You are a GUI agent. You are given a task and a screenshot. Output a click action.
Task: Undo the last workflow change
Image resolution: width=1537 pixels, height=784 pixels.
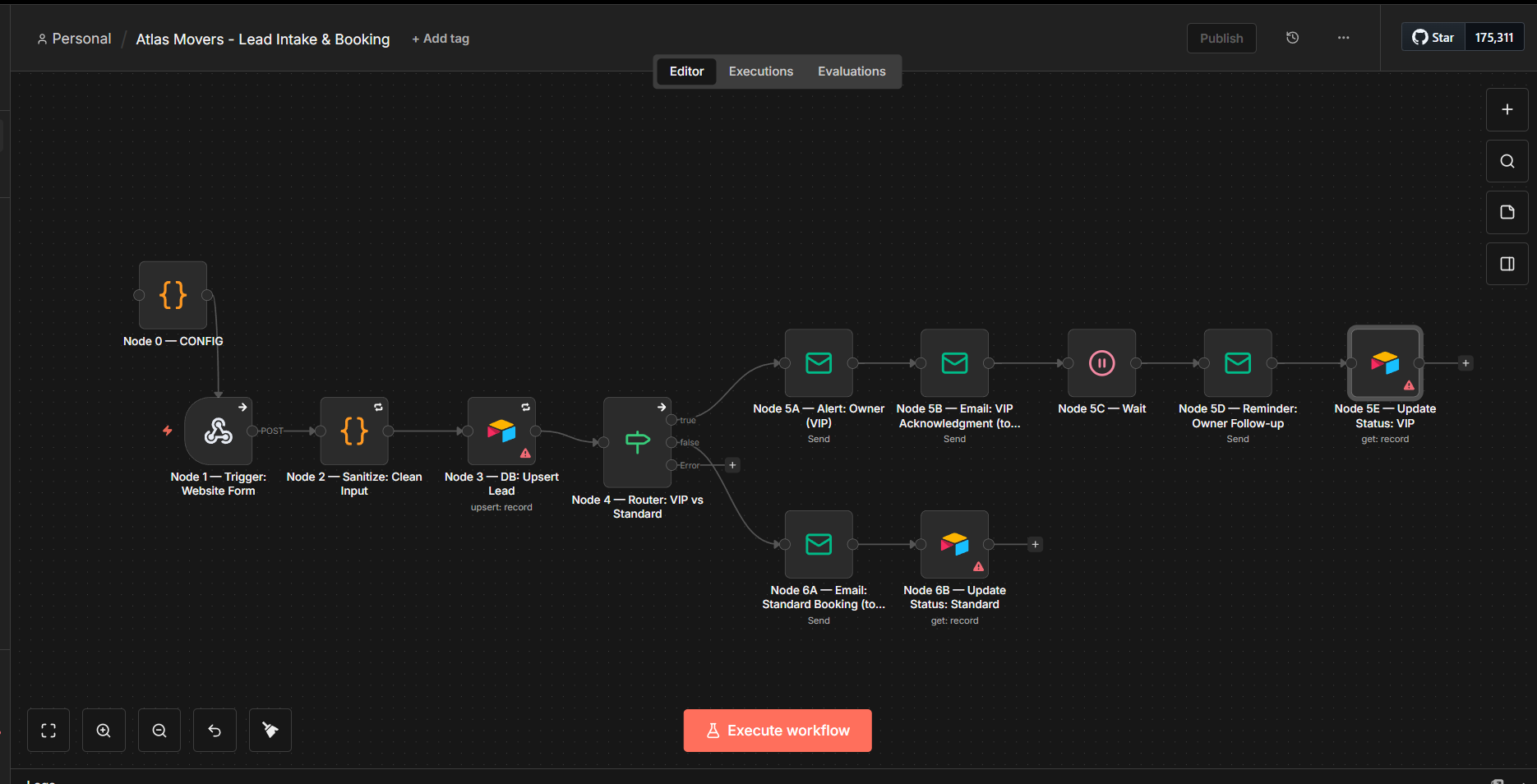(215, 730)
